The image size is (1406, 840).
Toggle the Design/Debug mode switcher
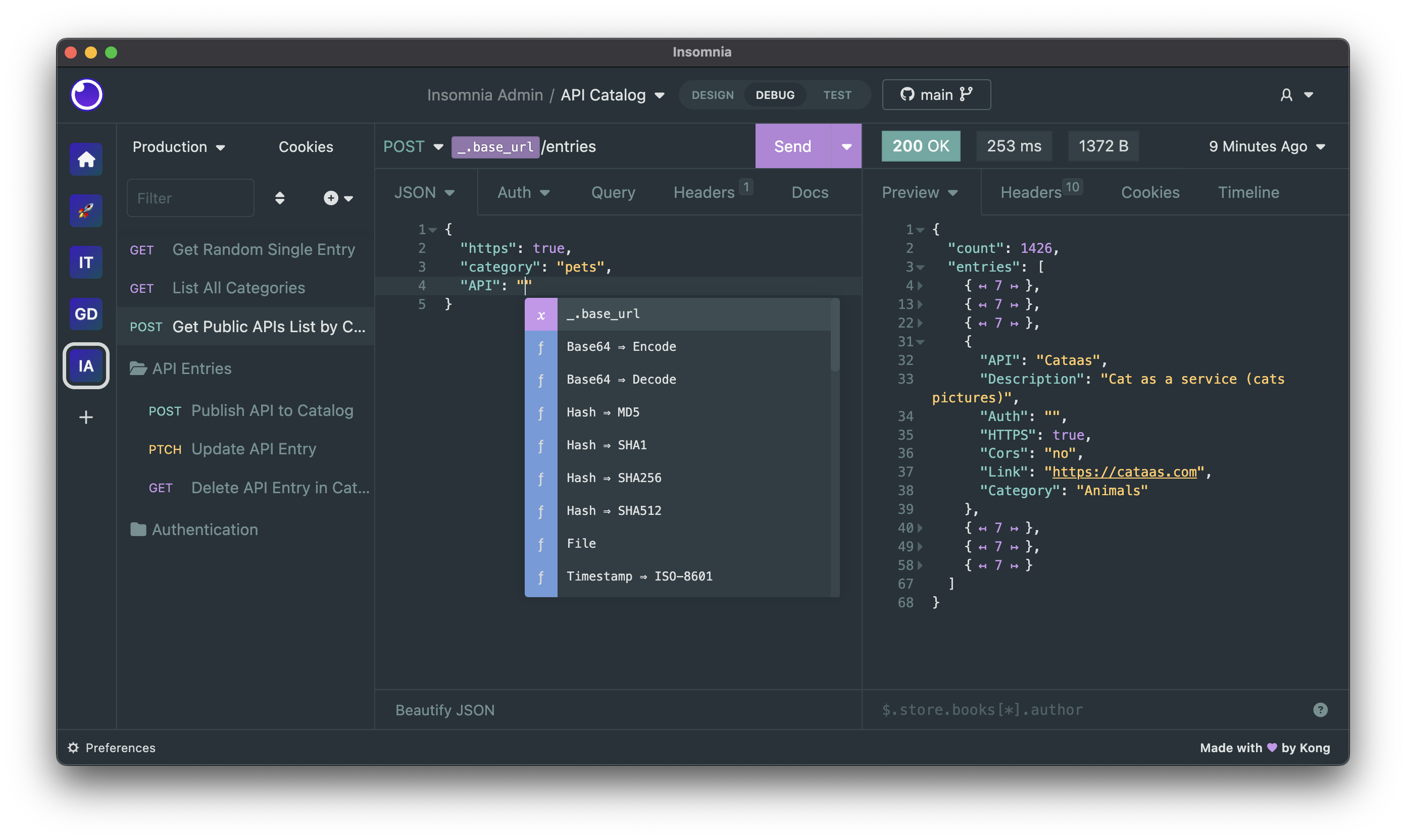(712, 94)
